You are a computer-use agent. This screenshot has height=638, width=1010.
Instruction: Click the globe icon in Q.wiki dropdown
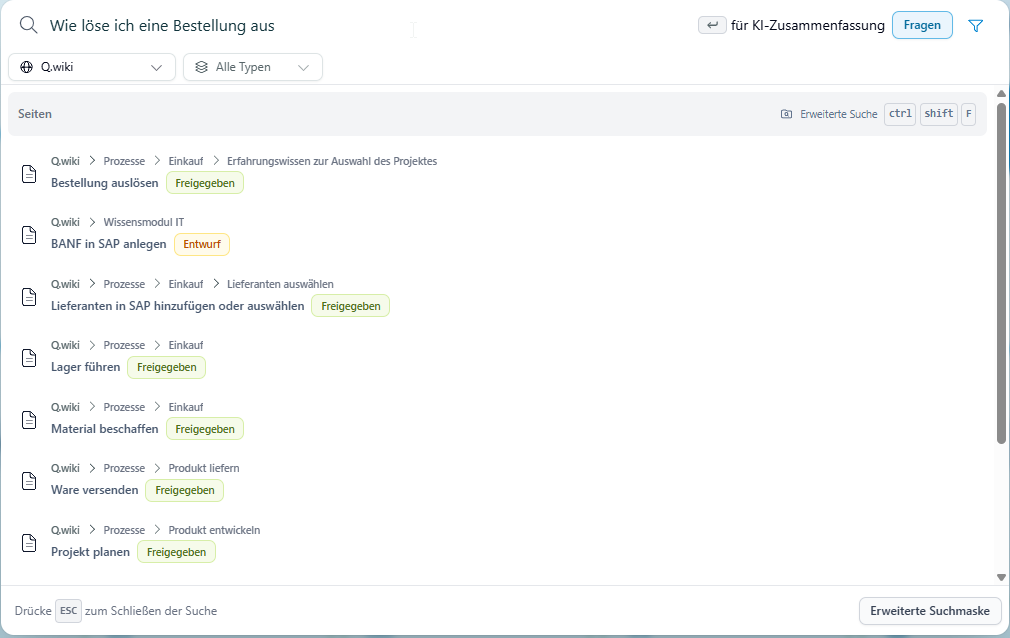tap(26, 67)
